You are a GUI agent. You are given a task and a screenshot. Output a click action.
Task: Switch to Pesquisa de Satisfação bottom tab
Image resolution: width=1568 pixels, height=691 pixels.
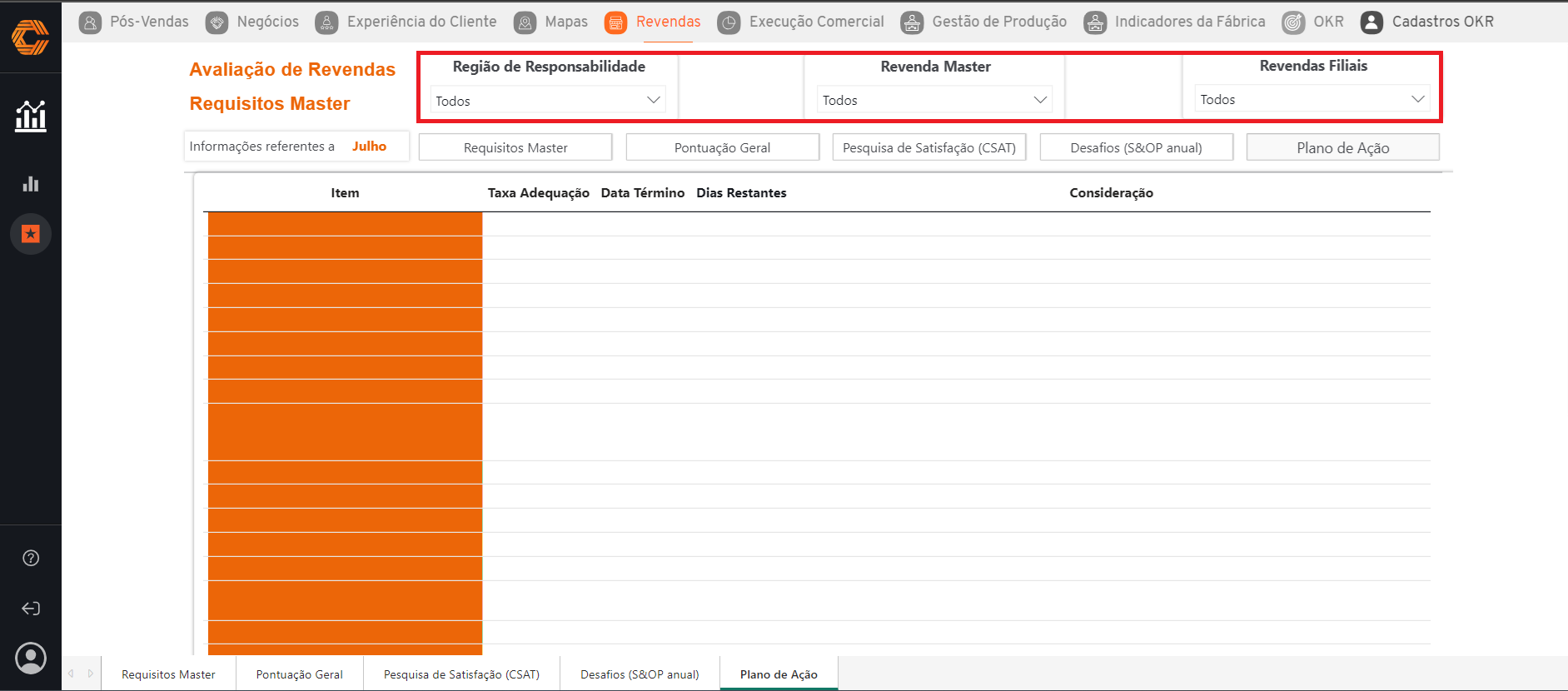(x=461, y=674)
